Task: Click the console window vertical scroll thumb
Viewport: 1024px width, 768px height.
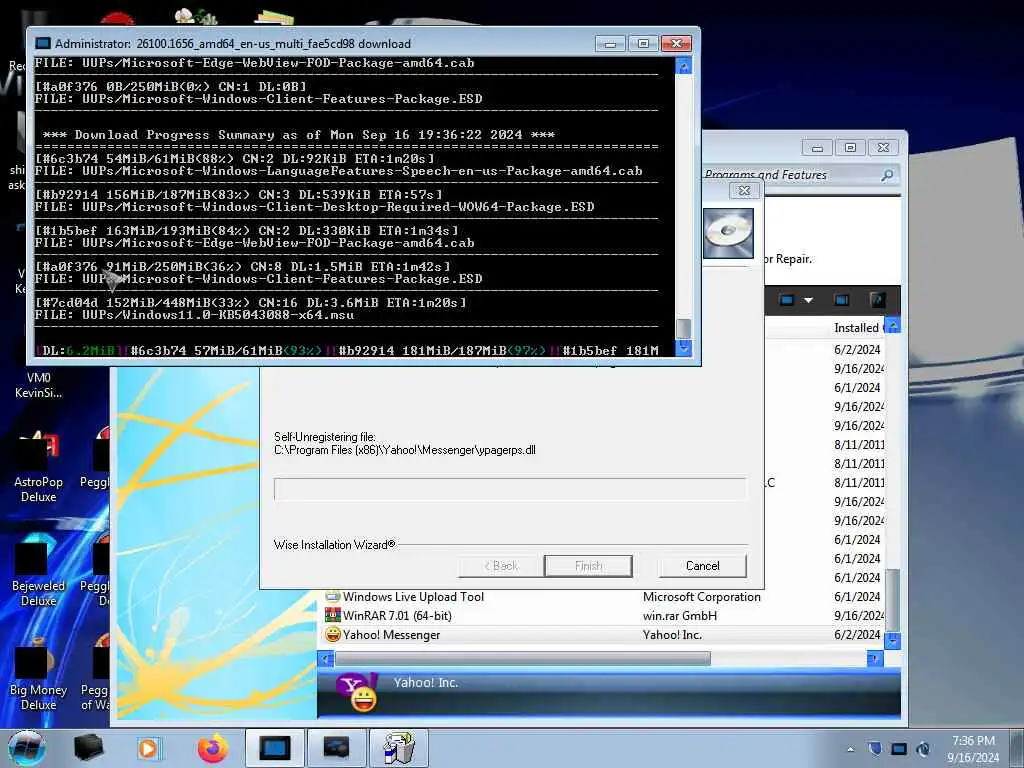Action: [683, 328]
